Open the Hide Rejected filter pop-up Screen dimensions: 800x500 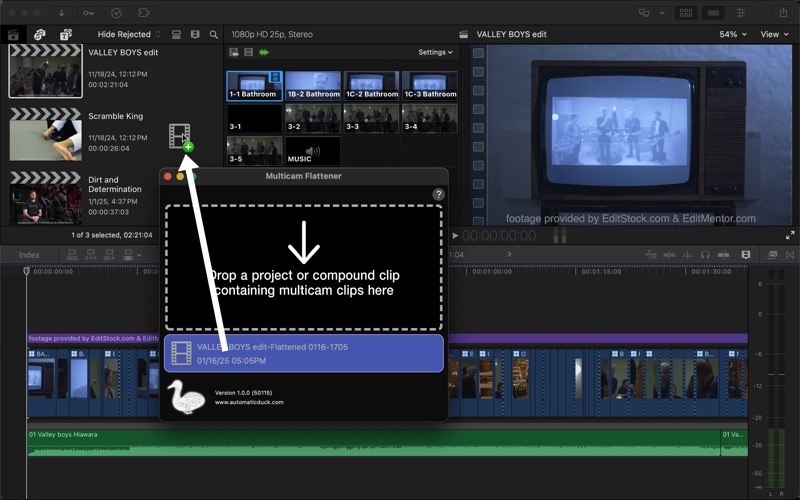129,34
